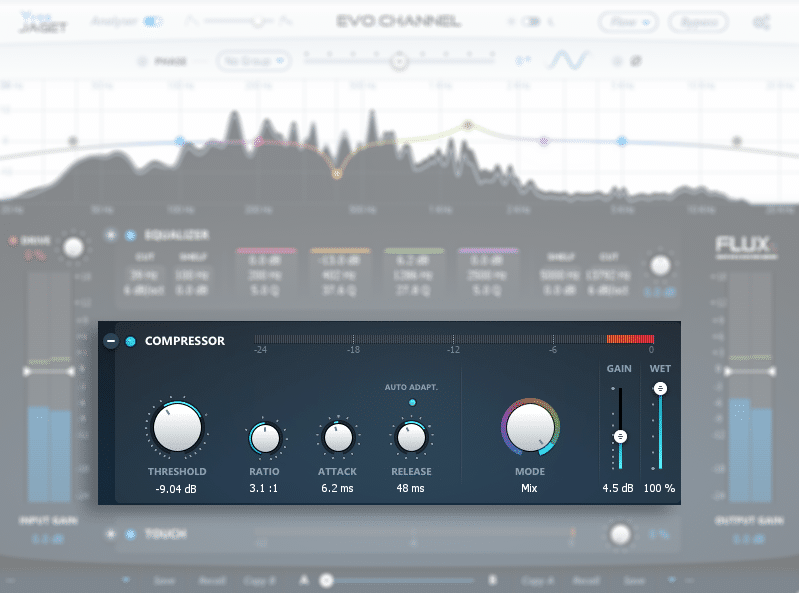
Task: Expand the Touch section icon
Action: click(x=111, y=534)
